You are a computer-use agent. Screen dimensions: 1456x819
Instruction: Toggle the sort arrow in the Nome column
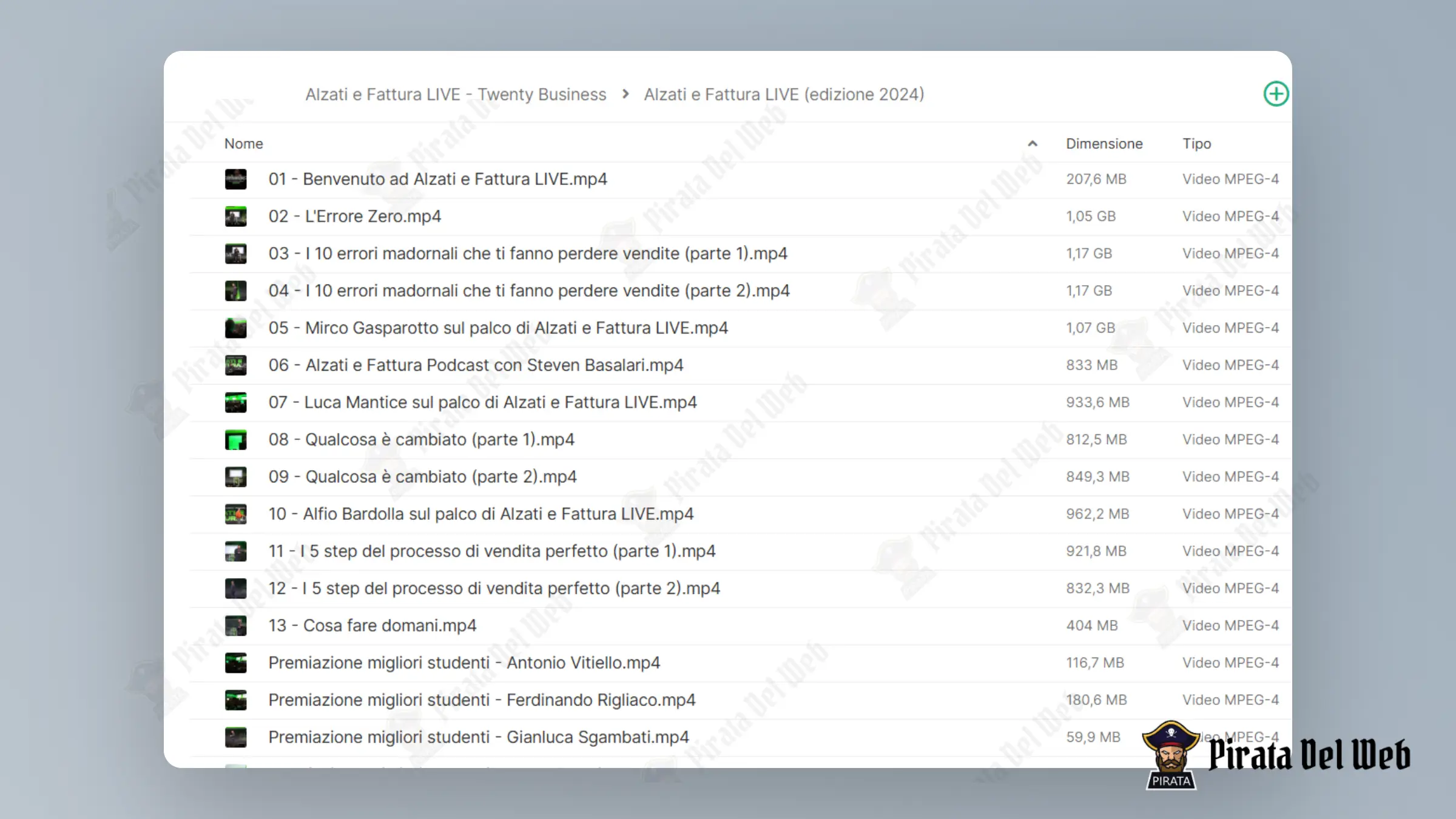coord(1033,144)
